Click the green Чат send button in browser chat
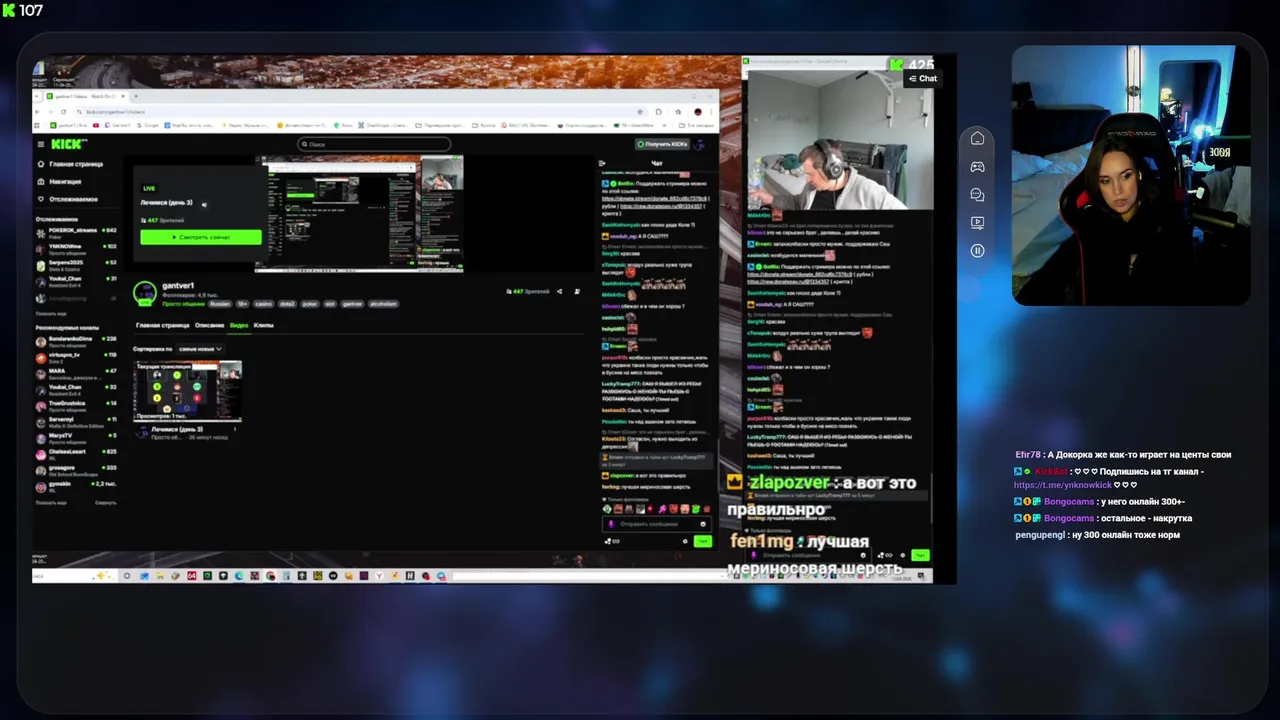 pyautogui.click(x=703, y=541)
